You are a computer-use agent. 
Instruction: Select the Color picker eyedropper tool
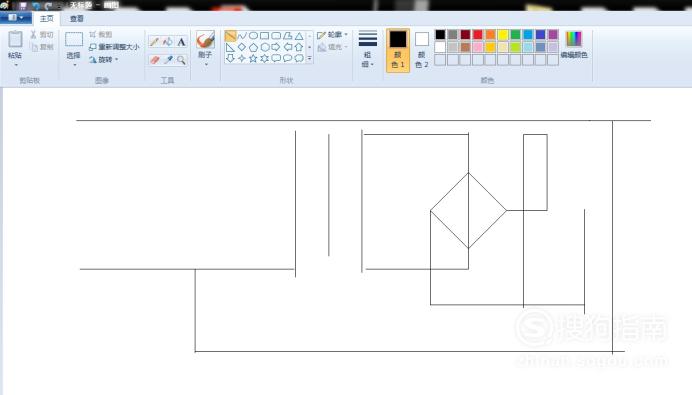tap(168, 60)
